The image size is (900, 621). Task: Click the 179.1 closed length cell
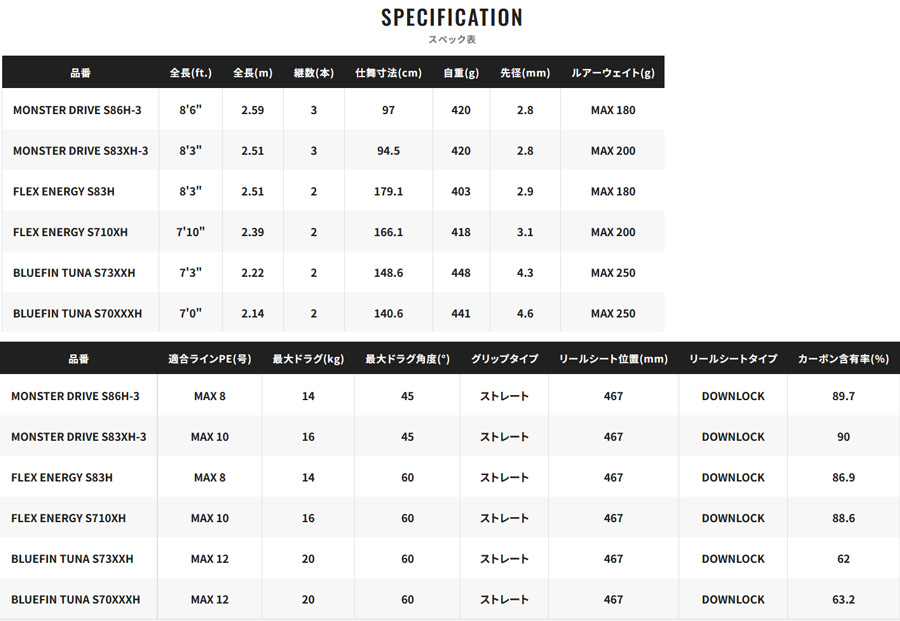(x=388, y=191)
